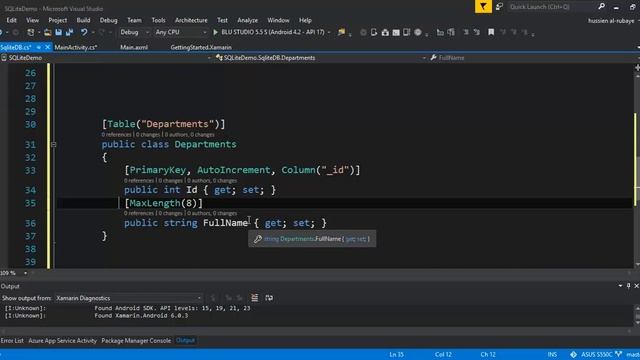Screen dimensions: 640x360
Task: Open the Project menu
Action: tap(58, 20)
